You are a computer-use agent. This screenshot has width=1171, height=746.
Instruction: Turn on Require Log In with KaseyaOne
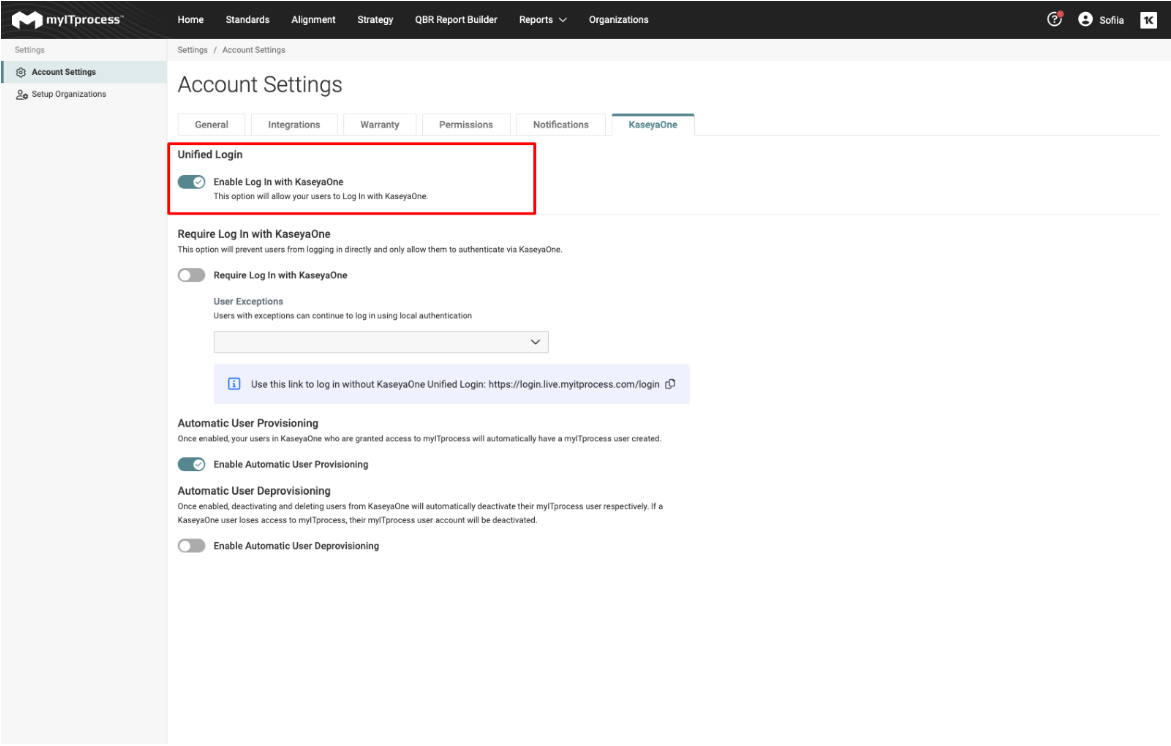(x=191, y=275)
